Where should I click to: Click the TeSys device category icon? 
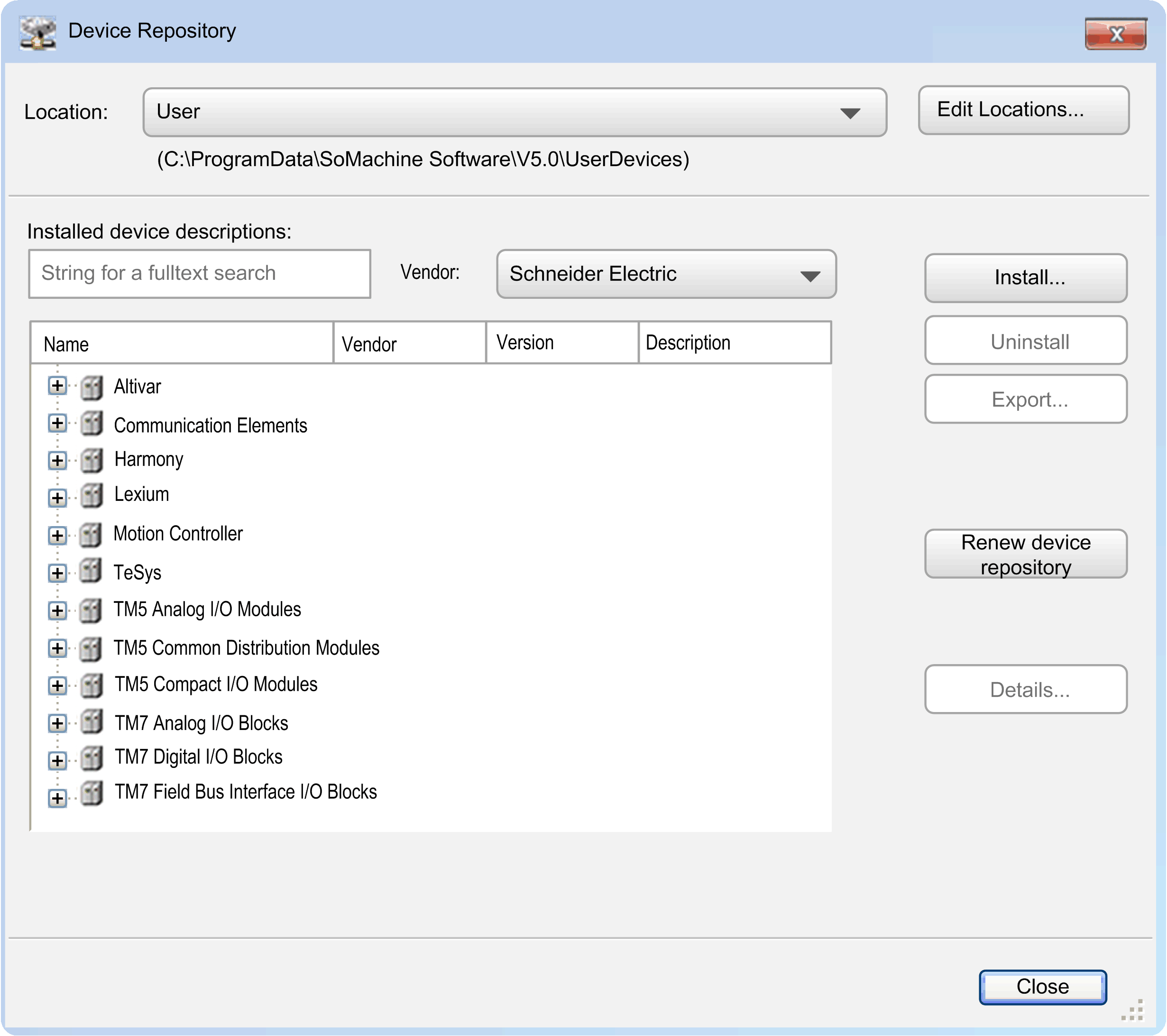click(x=91, y=571)
